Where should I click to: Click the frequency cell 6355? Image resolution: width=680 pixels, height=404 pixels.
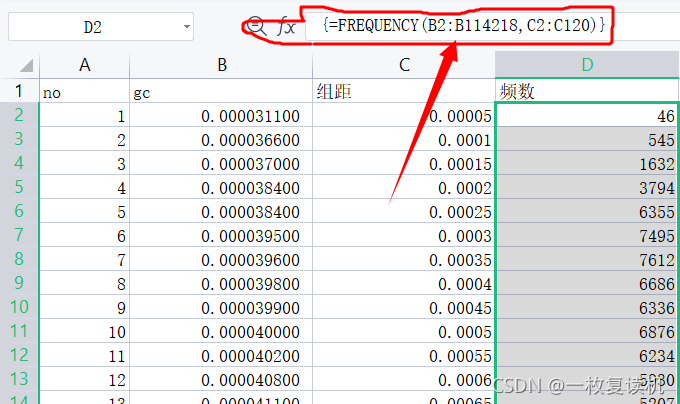coord(587,211)
